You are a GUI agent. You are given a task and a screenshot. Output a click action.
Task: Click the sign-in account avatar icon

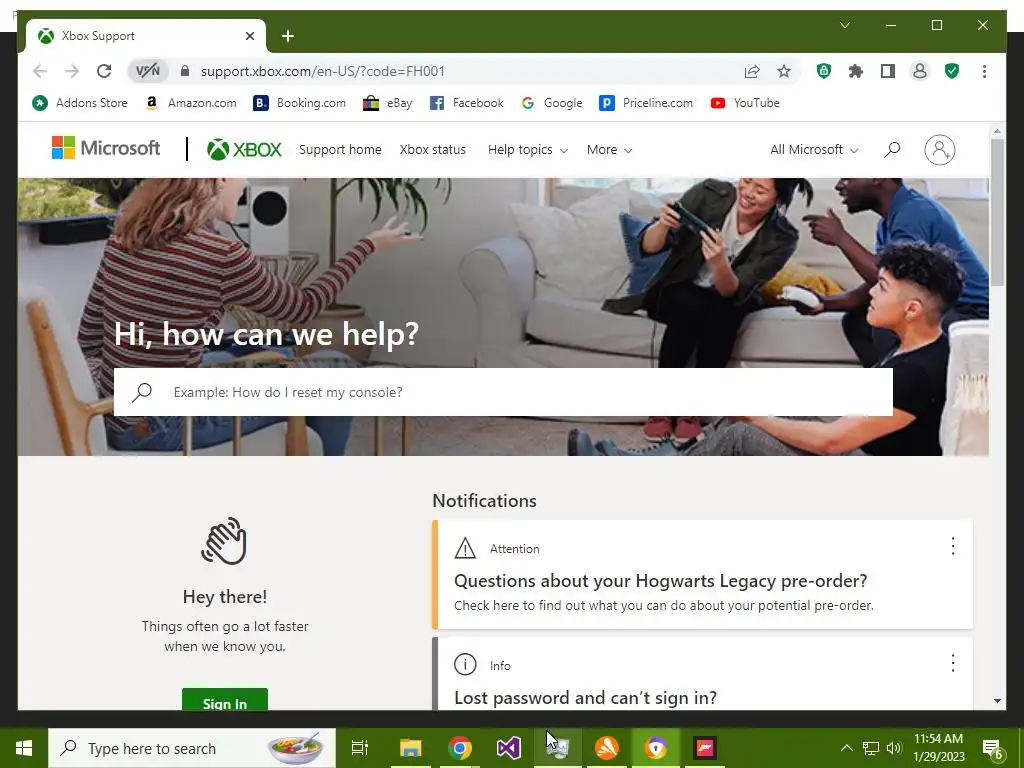pyautogui.click(x=939, y=150)
